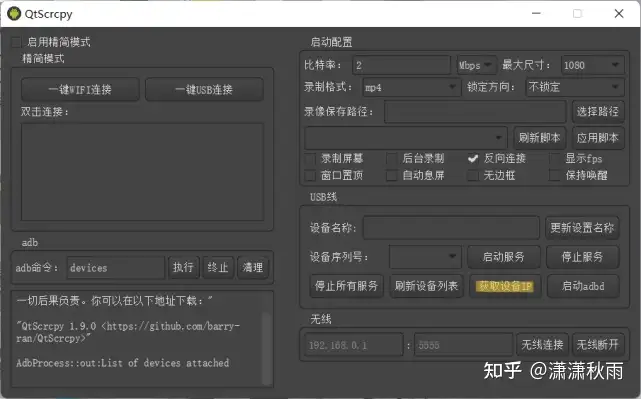Click the AdbProcess::out:List of devices attached log line

[123, 363]
